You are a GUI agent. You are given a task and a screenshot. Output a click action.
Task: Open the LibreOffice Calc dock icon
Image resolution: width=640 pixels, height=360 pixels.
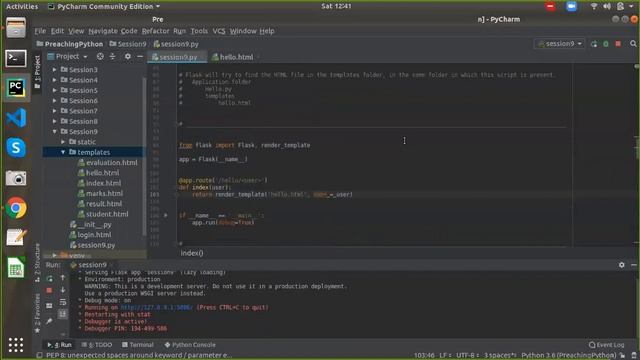click(16, 267)
